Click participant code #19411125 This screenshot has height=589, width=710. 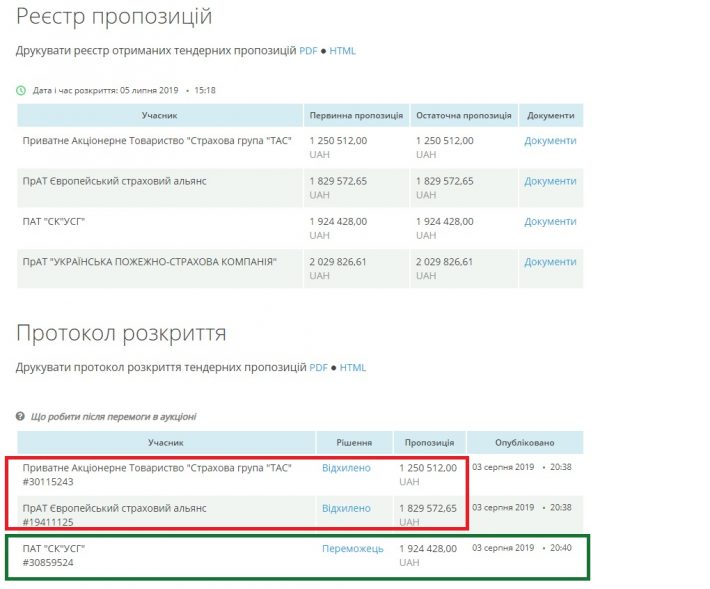point(48,522)
